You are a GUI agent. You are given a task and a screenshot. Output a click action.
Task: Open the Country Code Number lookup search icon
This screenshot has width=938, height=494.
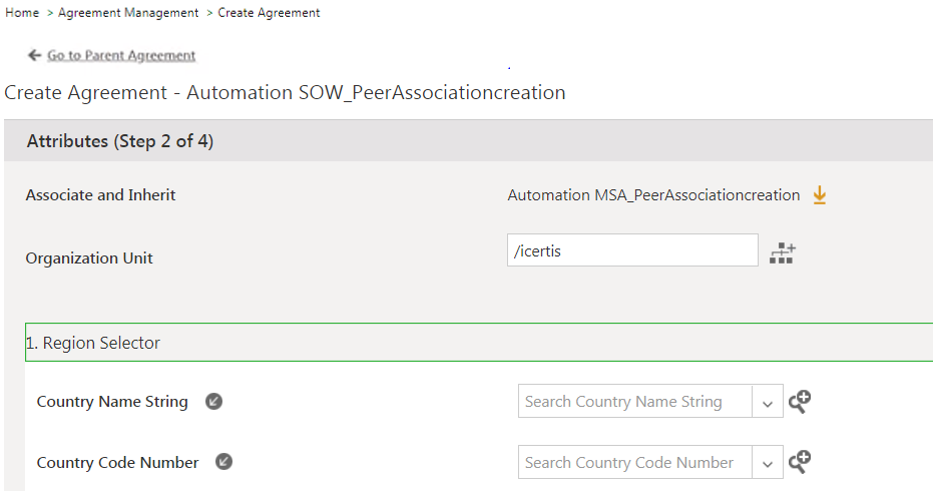(799, 462)
